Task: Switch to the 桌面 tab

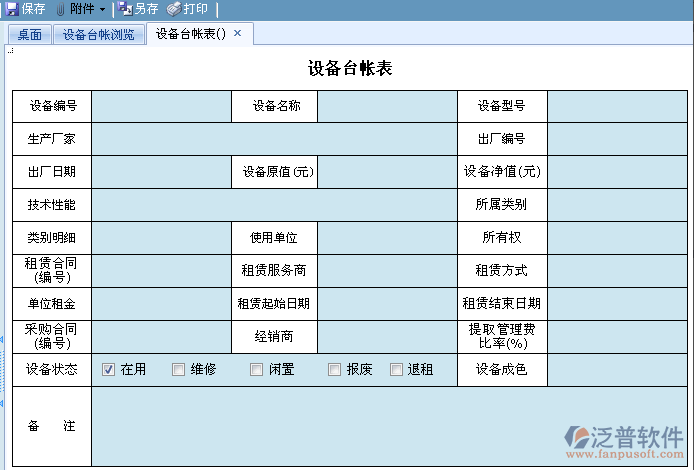Action: click(30, 34)
